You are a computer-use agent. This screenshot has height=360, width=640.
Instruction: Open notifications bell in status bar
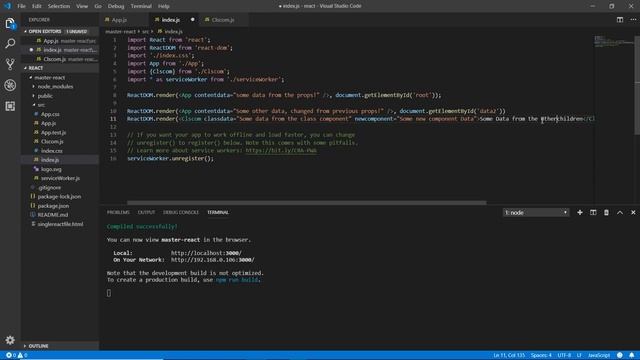click(x=632, y=356)
